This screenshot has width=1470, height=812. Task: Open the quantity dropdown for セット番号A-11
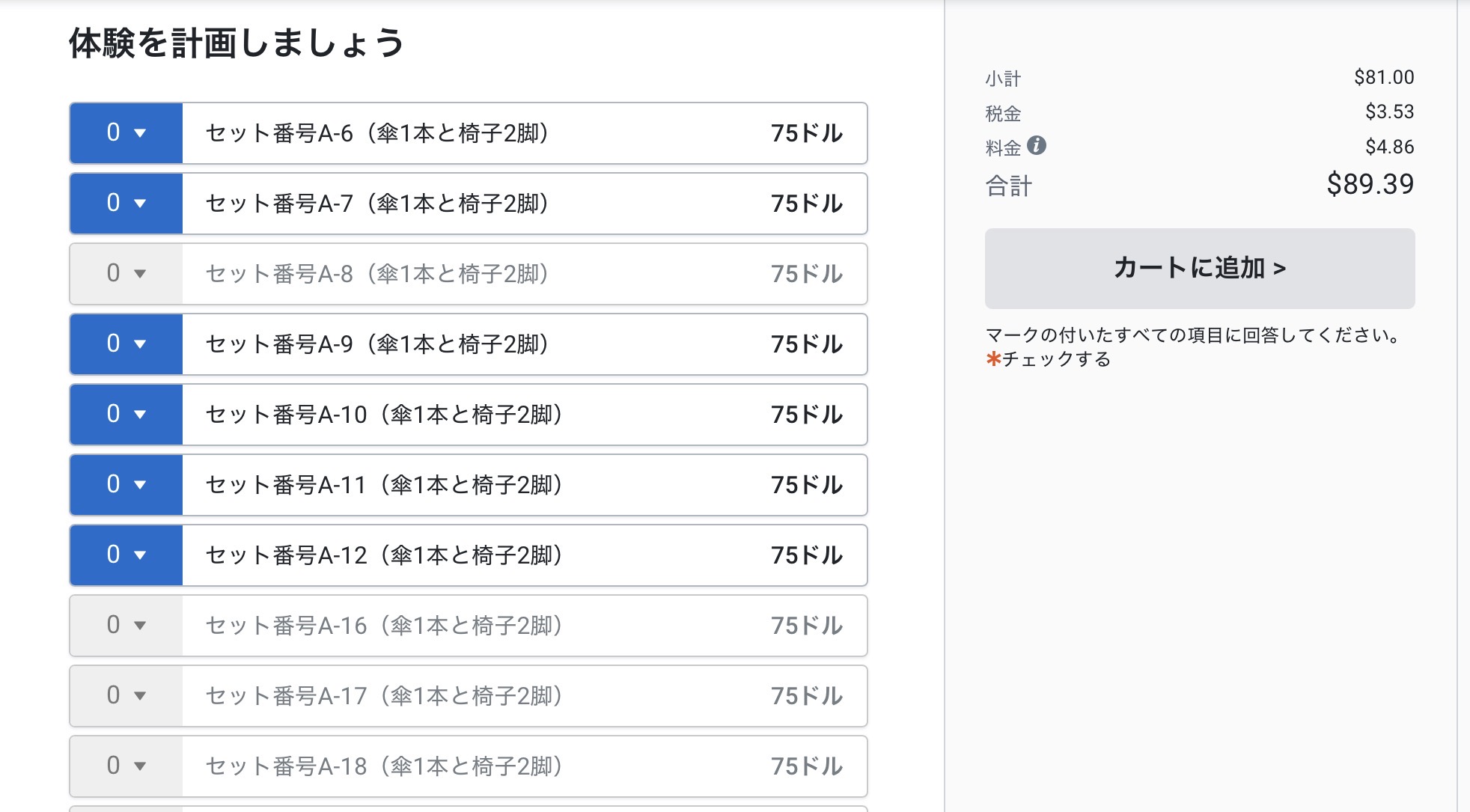click(125, 485)
